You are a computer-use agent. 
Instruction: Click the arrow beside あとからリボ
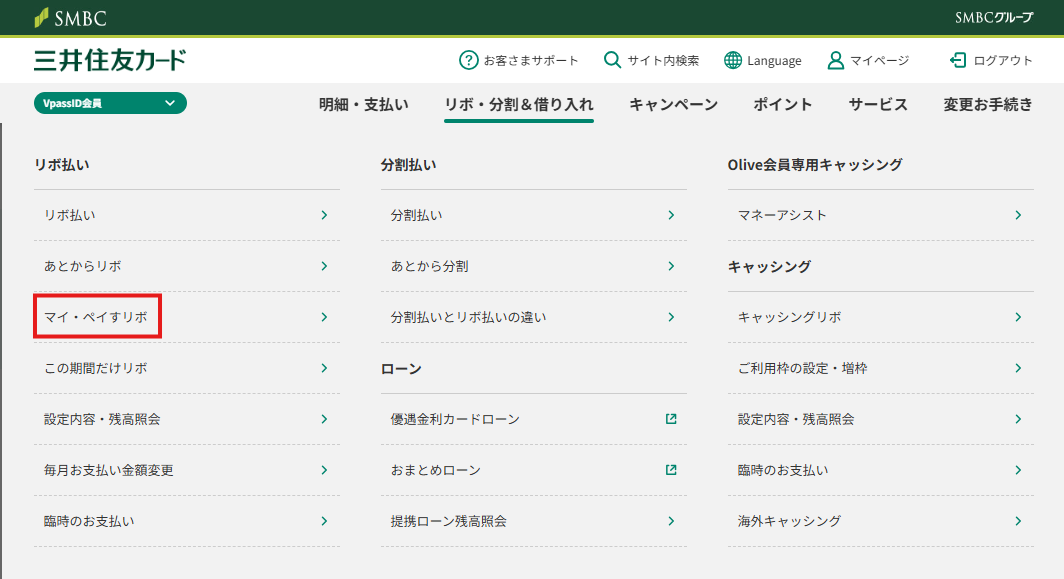(x=324, y=266)
